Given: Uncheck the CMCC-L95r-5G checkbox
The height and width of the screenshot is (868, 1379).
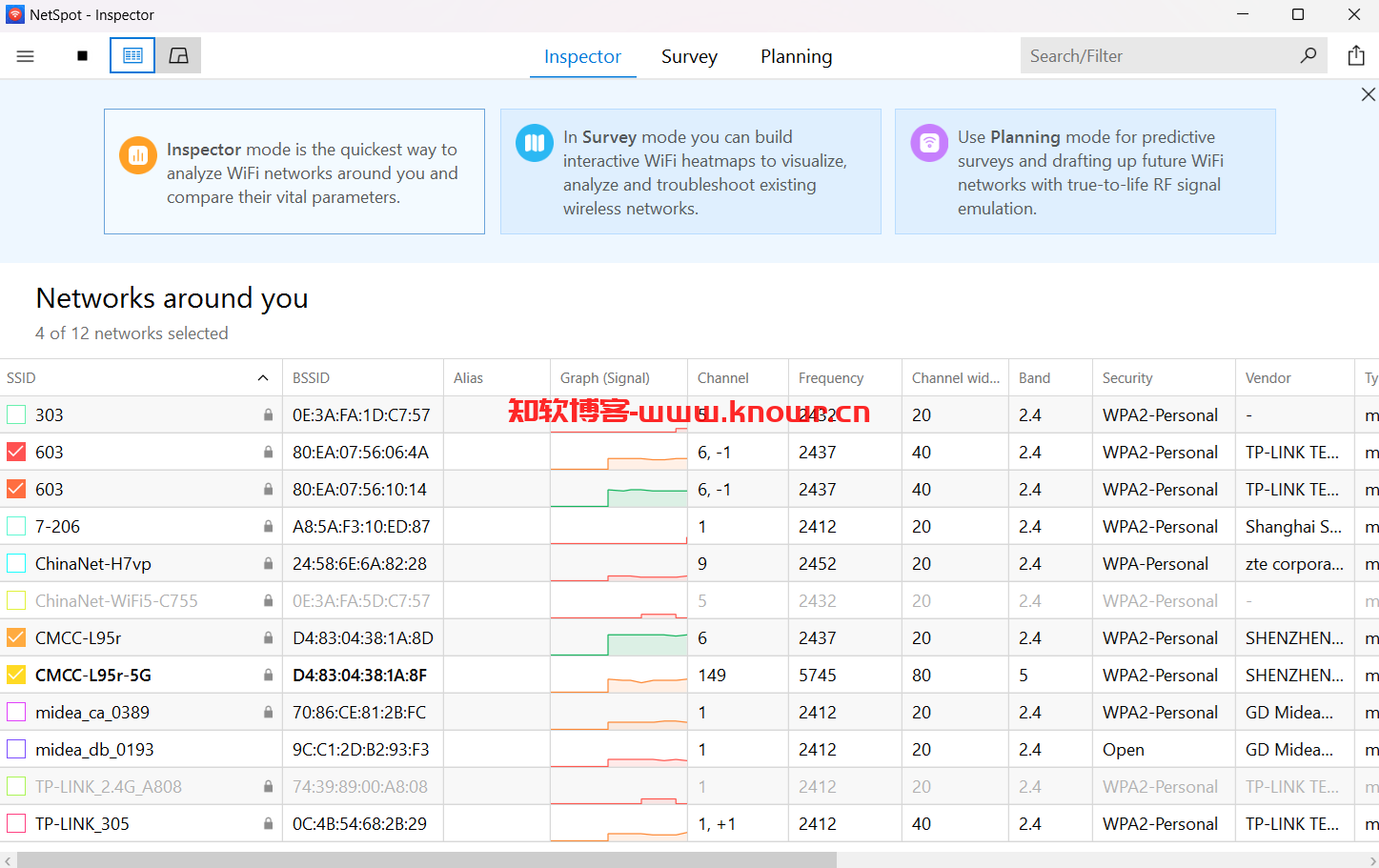Looking at the screenshot, I should coord(16,675).
